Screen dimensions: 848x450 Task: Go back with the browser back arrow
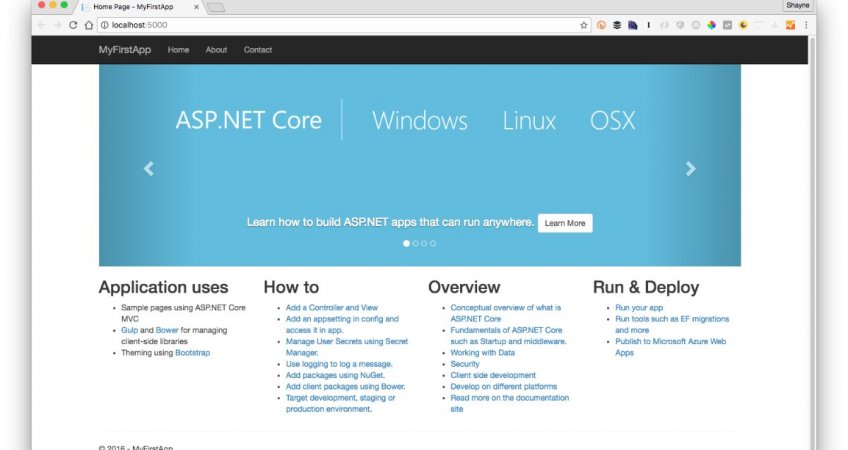coord(42,25)
